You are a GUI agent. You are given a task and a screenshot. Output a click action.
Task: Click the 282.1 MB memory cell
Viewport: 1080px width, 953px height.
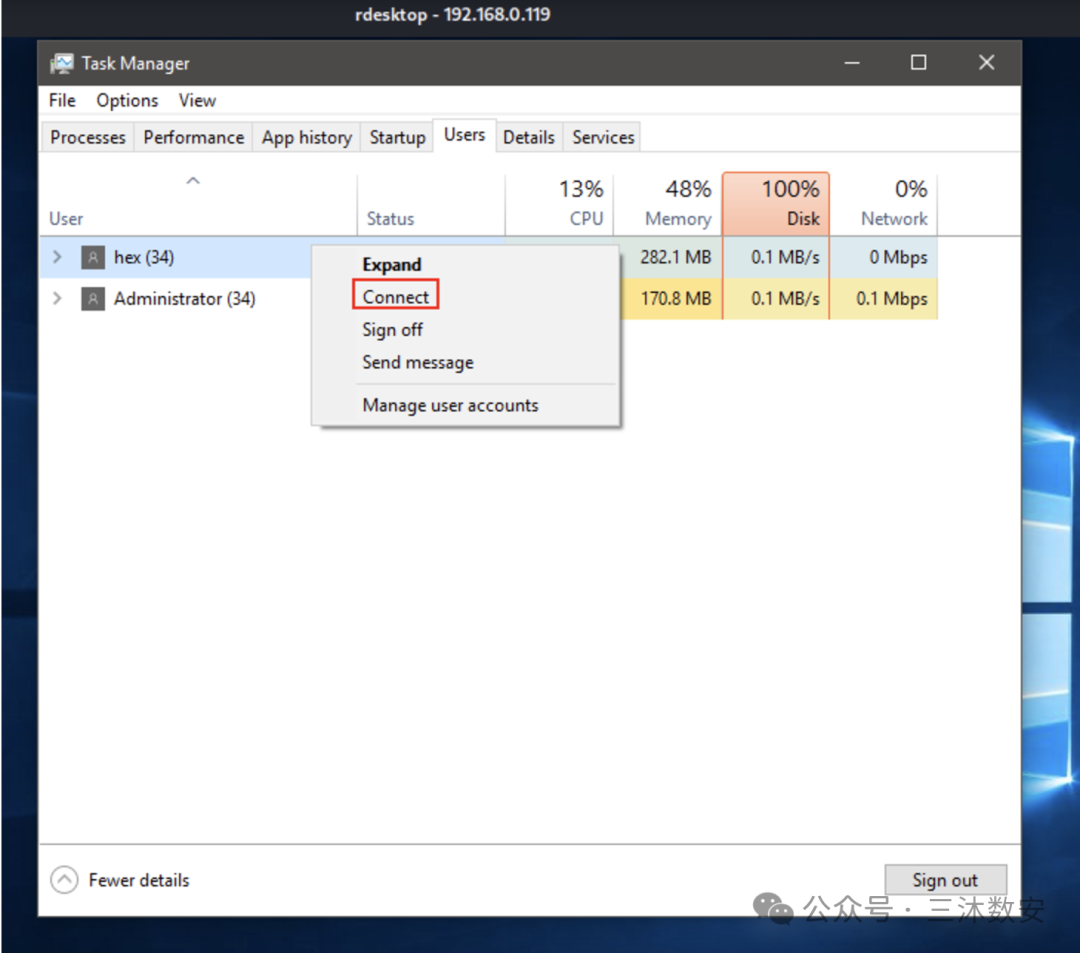(x=671, y=258)
